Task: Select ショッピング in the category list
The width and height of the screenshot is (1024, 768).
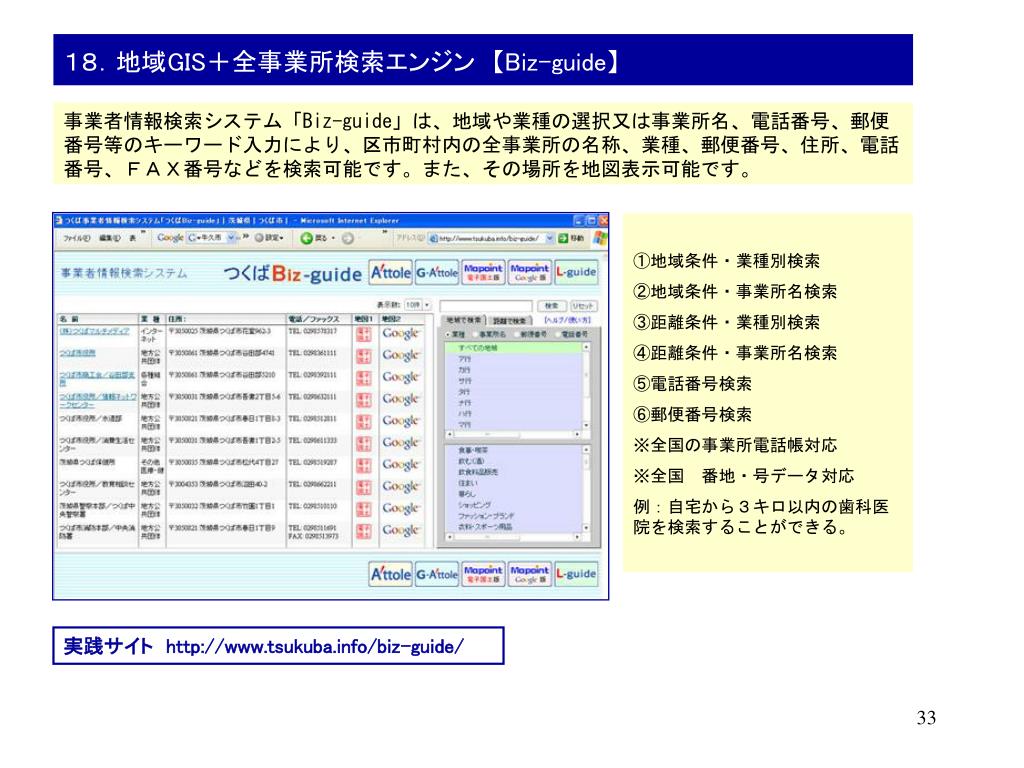Action: point(474,505)
